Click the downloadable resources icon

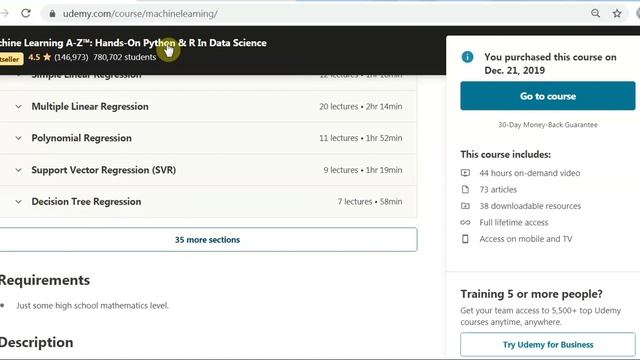tap(465, 206)
